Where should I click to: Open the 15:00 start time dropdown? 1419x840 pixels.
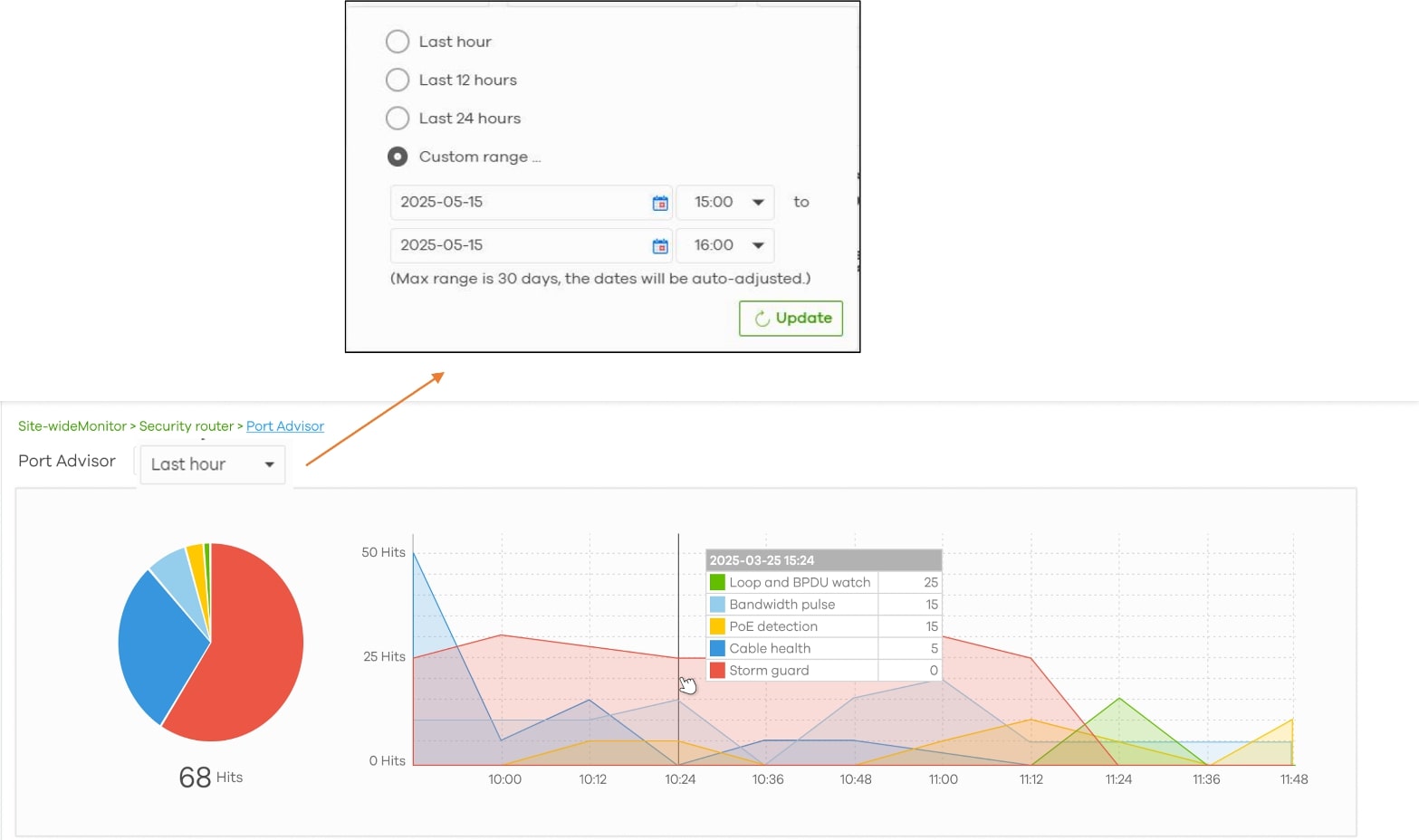pos(725,203)
